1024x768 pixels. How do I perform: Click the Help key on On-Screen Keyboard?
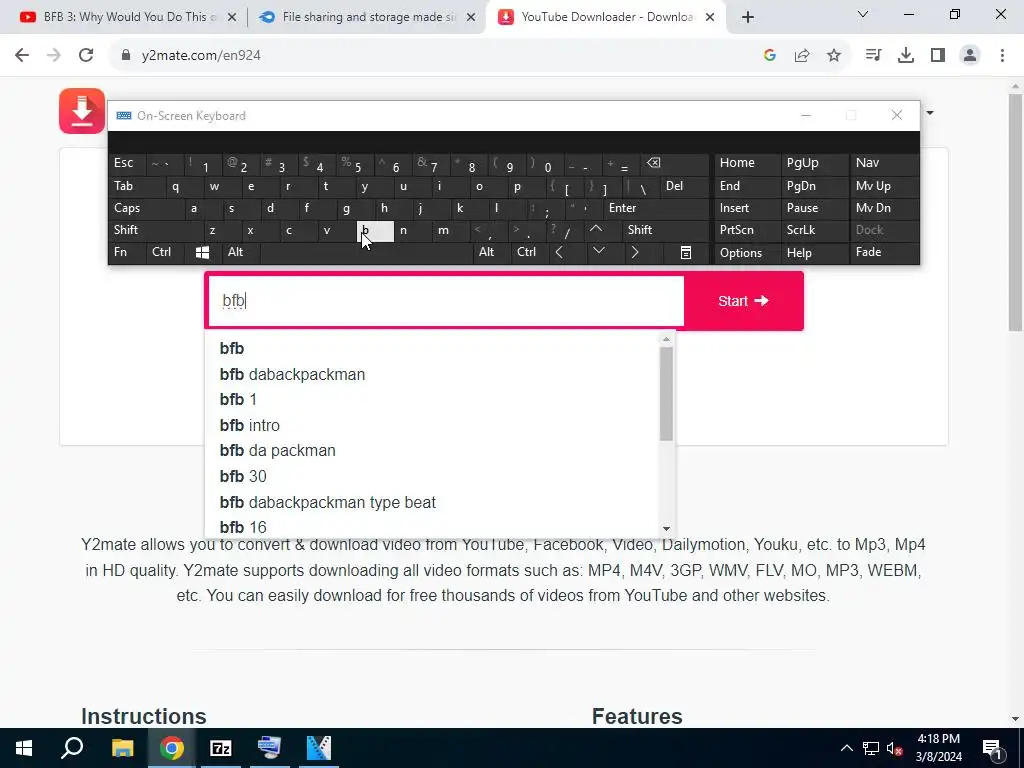point(814,252)
